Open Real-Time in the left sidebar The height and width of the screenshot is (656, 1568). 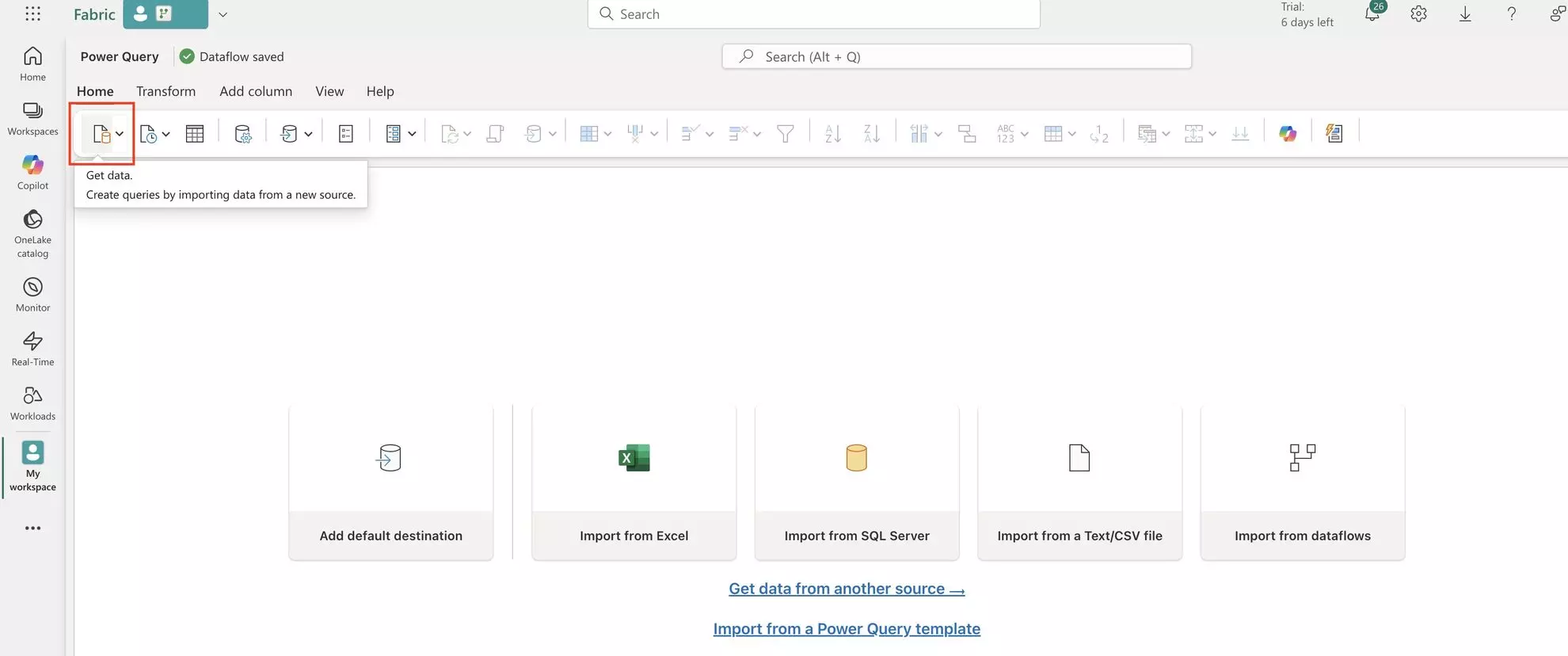click(32, 349)
